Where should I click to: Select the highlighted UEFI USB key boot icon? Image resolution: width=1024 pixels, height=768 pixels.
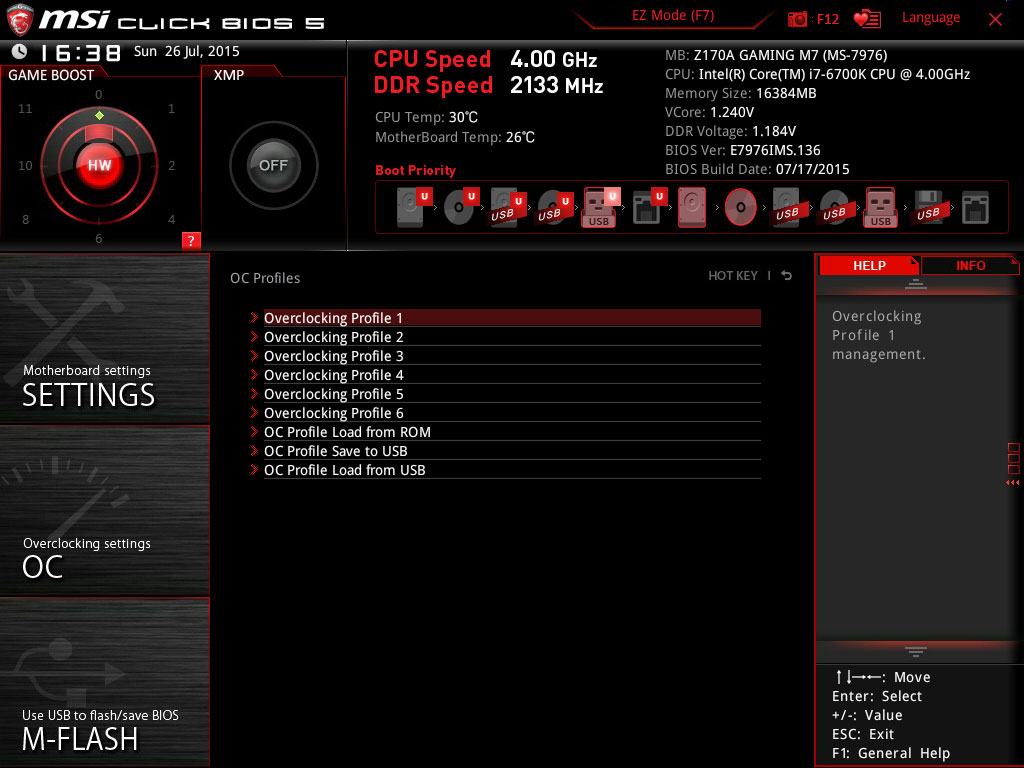[x=601, y=207]
